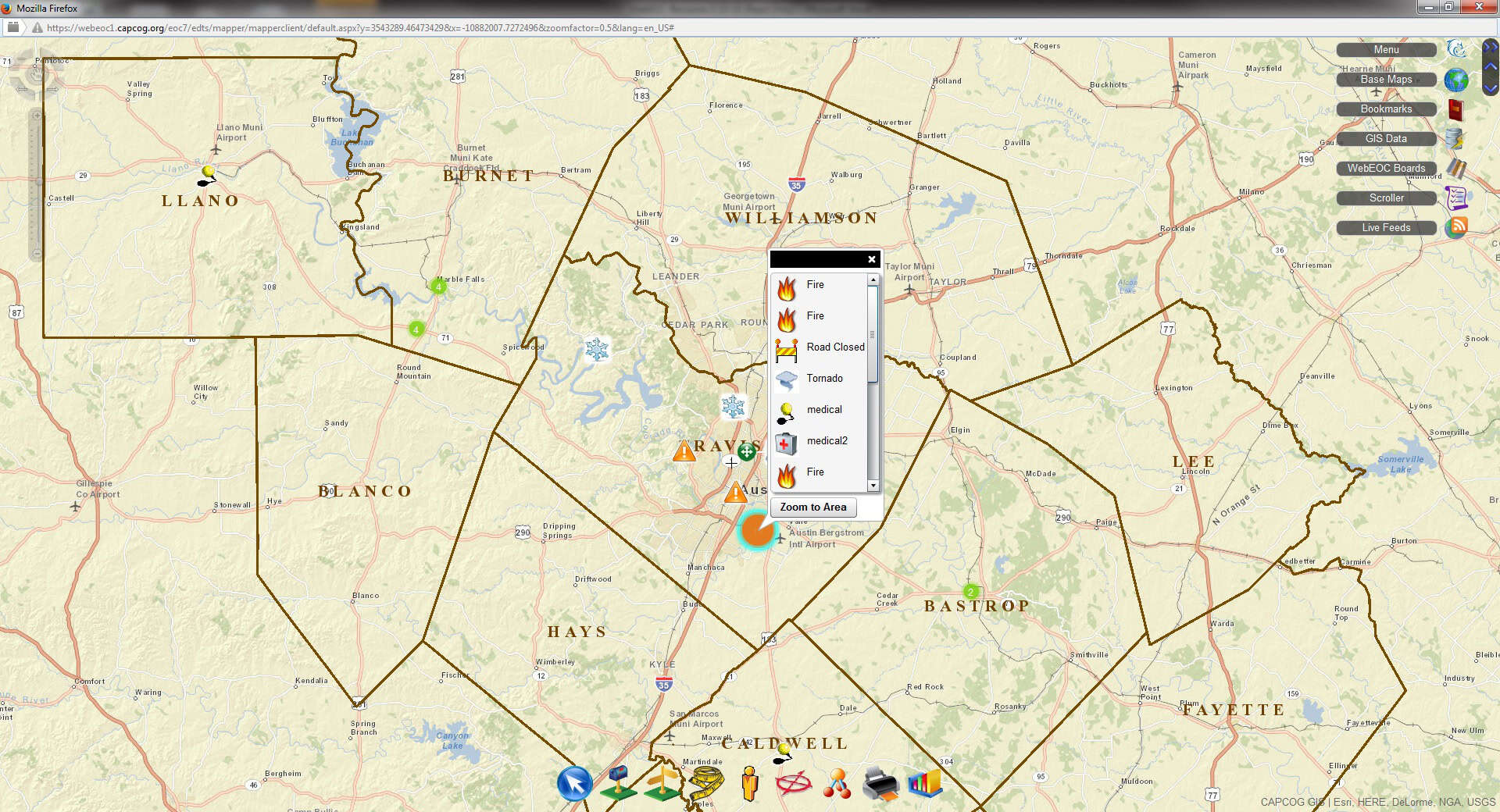The height and width of the screenshot is (812, 1500).
Task: Click the green medical cross marker in Travis
Action: pyautogui.click(x=747, y=451)
